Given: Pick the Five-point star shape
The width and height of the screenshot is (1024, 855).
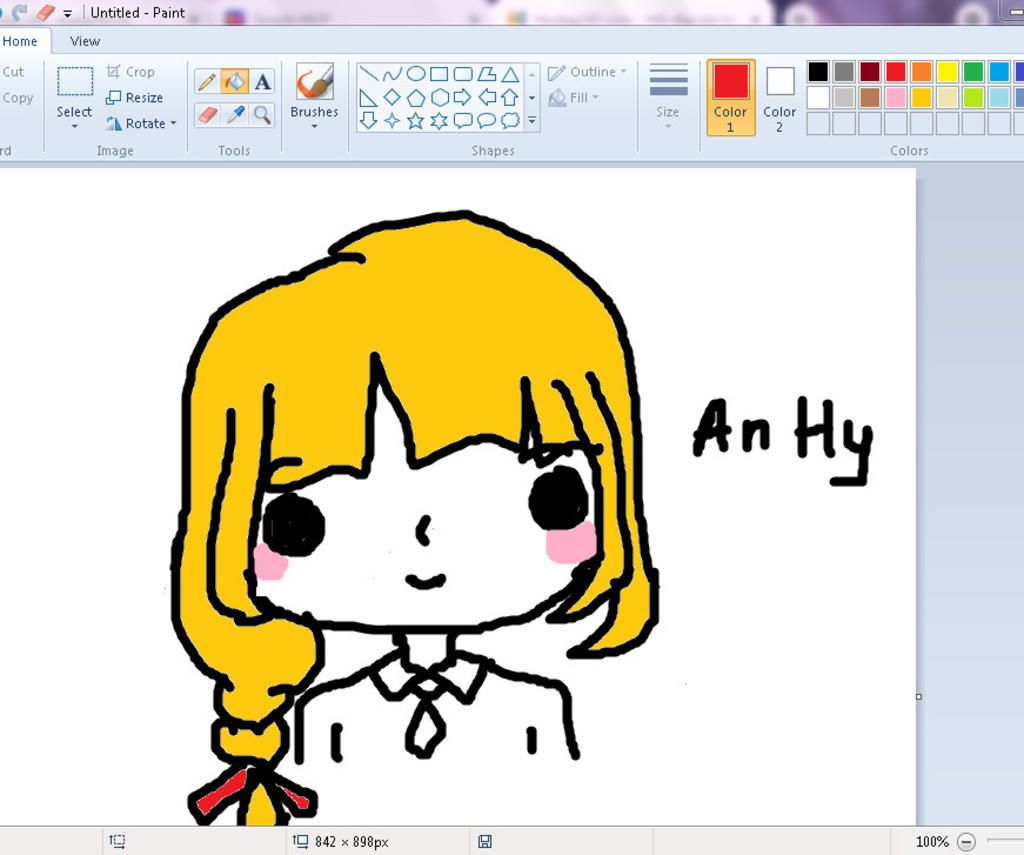Looking at the screenshot, I should click(x=416, y=120).
